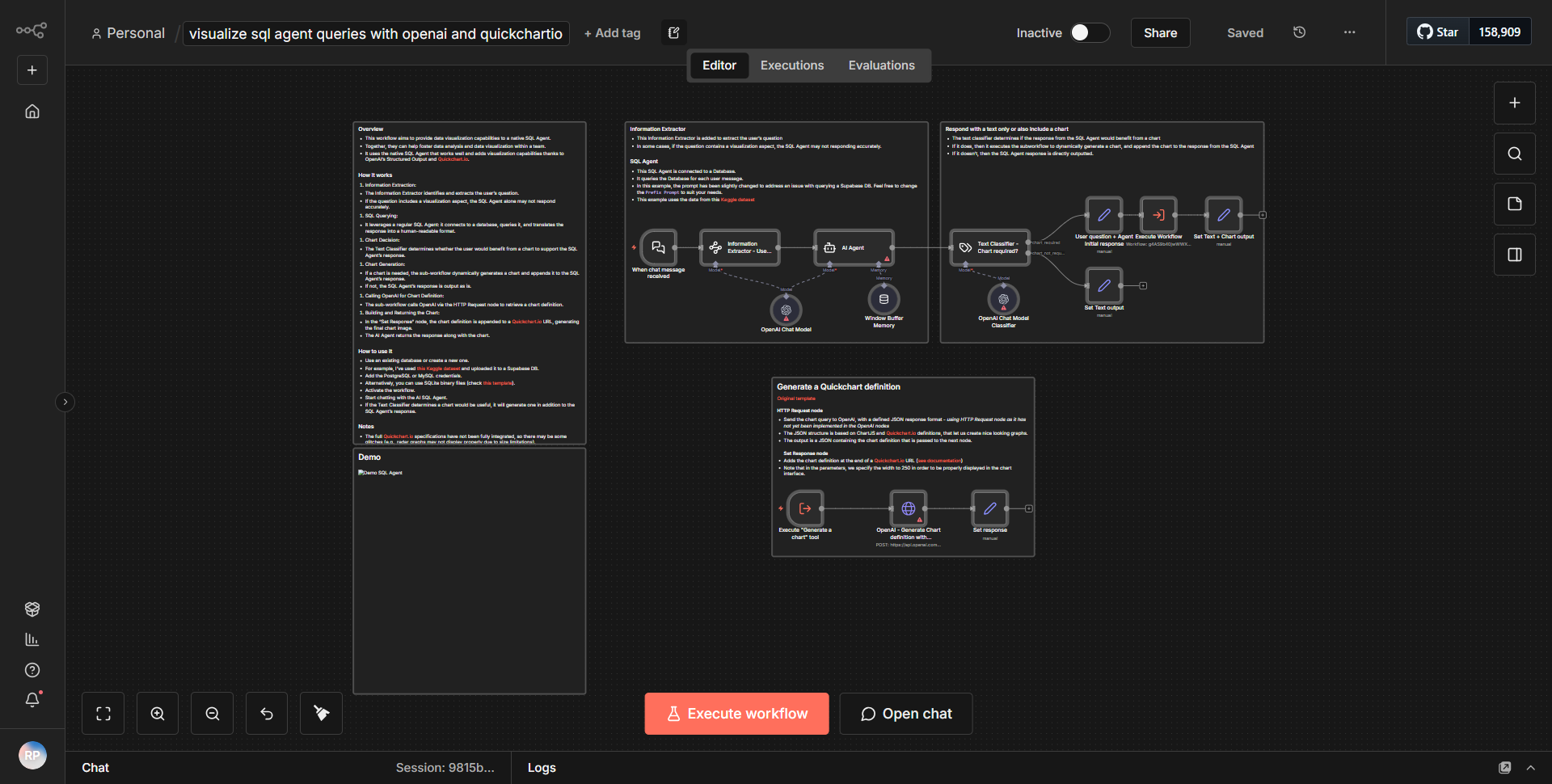Activate the tidy up workflow tool
This screenshot has width=1552, height=784.
[321, 713]
